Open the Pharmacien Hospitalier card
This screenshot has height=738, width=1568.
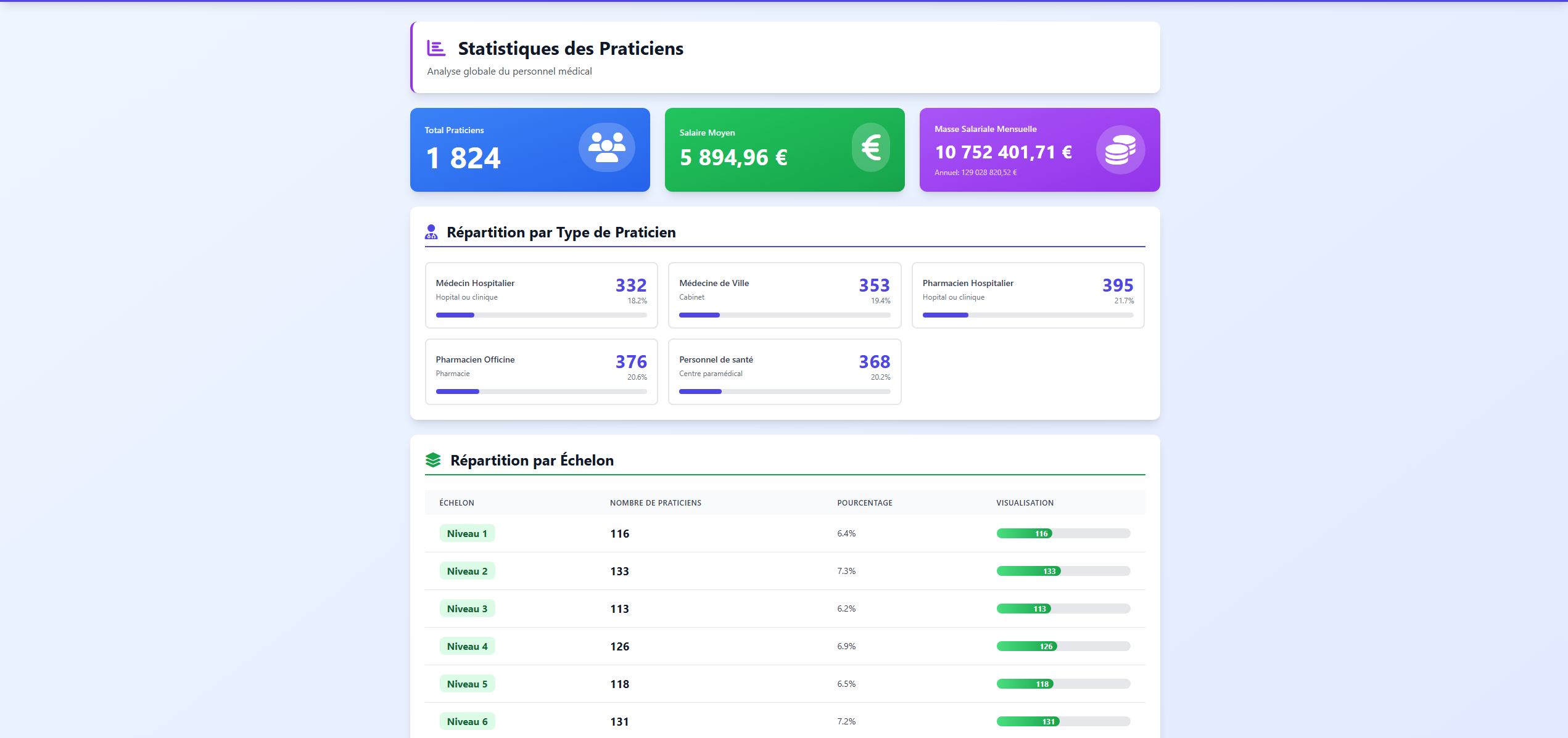click(x=1027, y=295)
